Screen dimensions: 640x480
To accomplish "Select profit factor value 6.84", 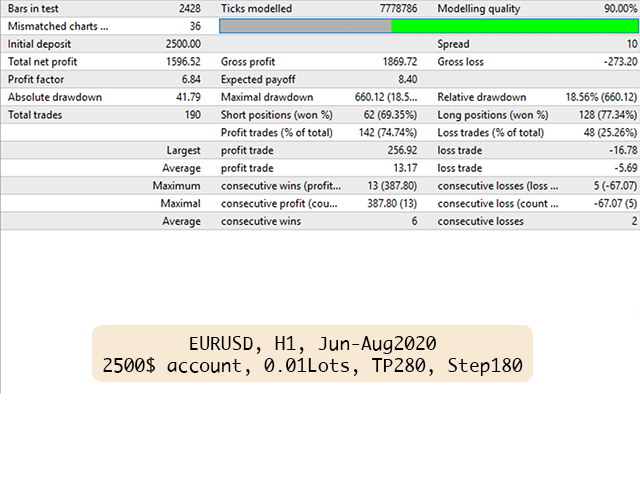I will click(x=191, y=79).
